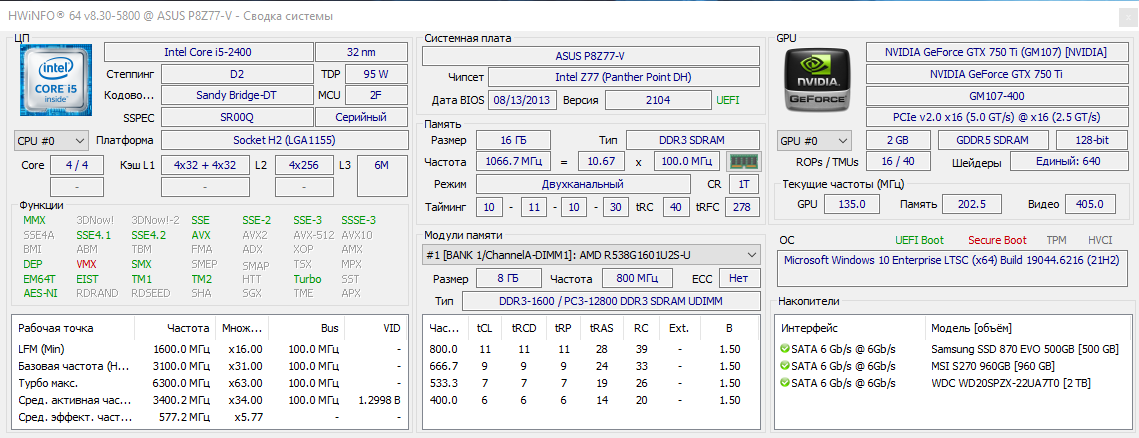Click the Socket H2 (LGA1155) platform field

(x=284, y=140)
